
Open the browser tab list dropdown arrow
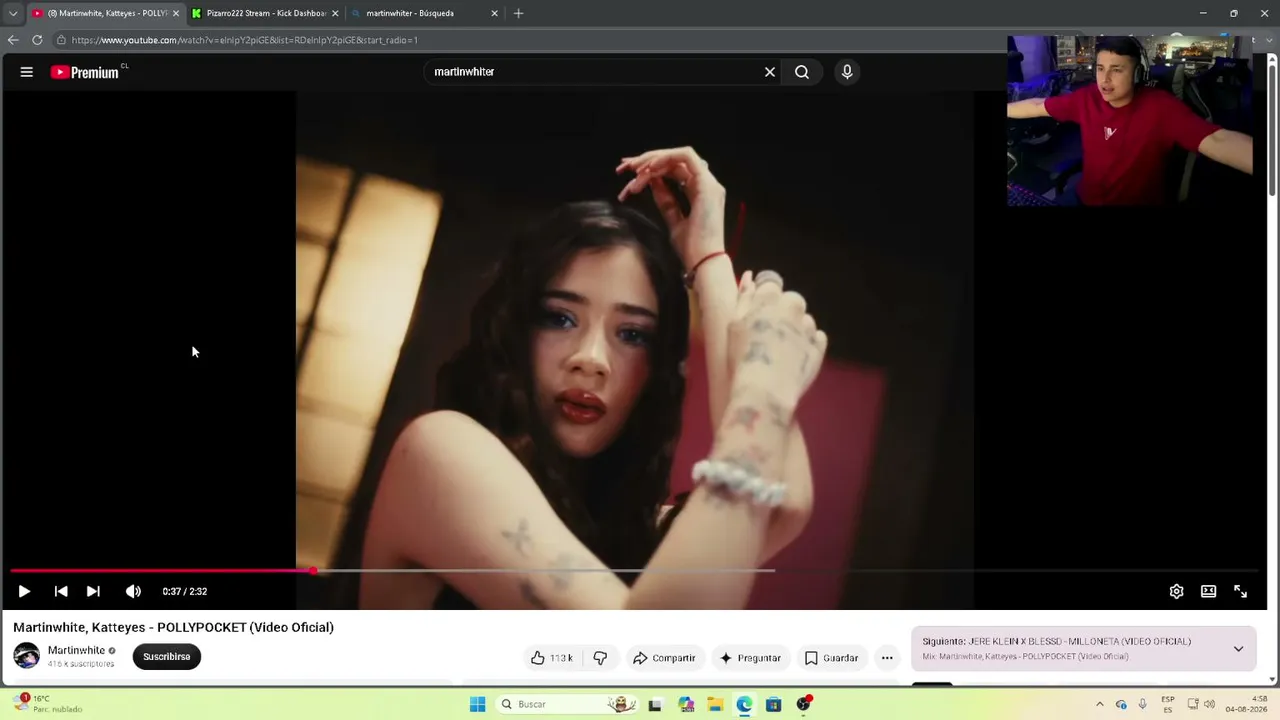(12, 13)
